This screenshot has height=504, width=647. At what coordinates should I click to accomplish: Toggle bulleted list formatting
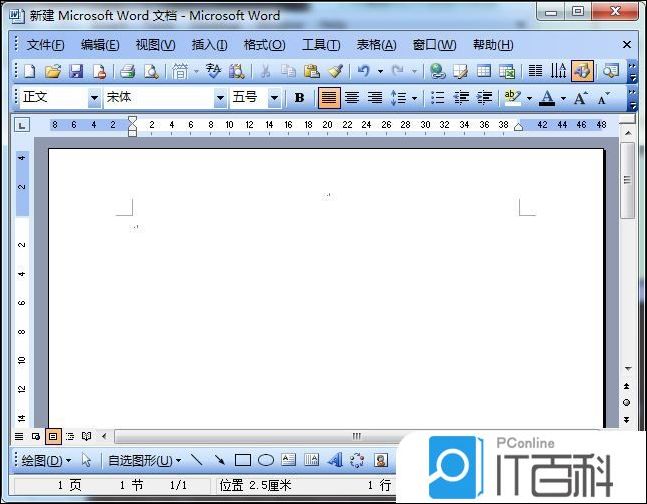pyautogui.click(x=437, y=97)
